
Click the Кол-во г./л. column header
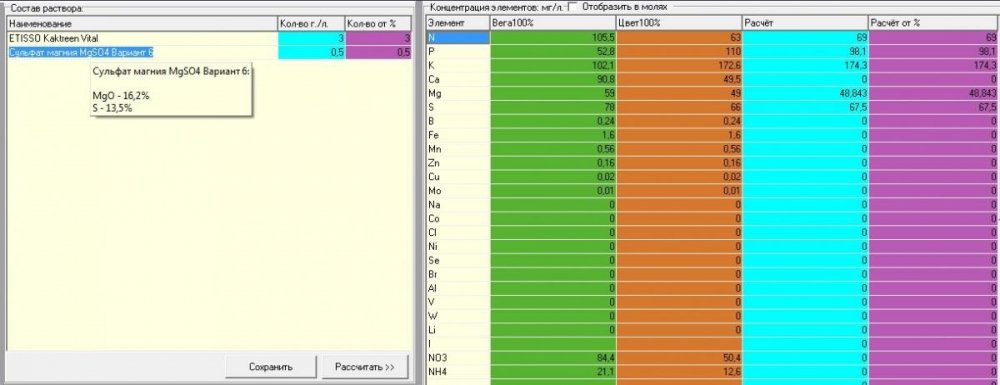311,24
